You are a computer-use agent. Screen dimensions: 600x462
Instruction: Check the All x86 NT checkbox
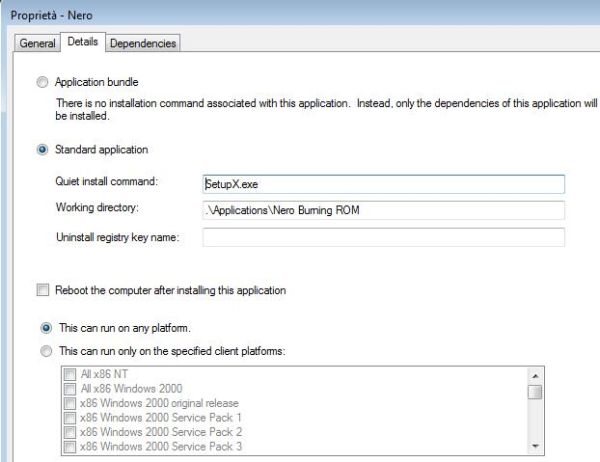click(x=70, y=374)
